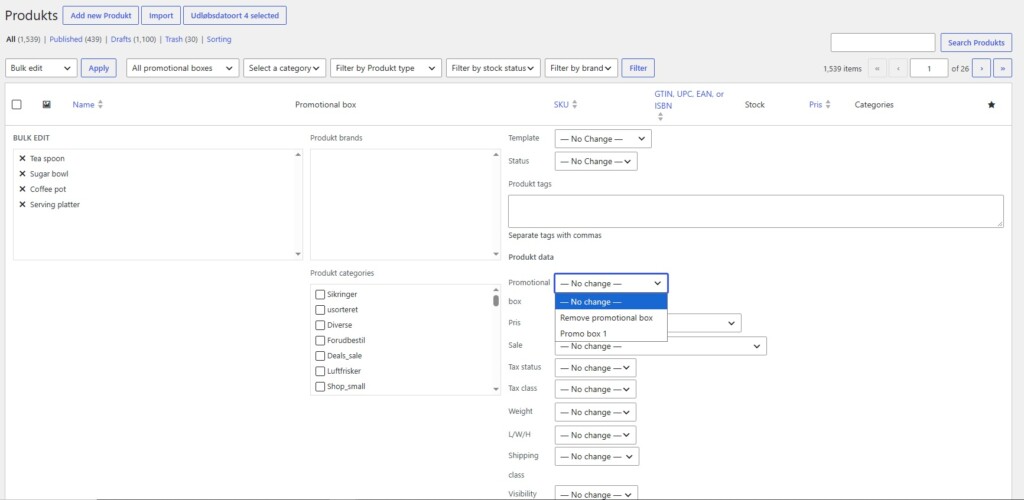Remove Coffee pot from bulk edit list
Screen dimensions: 1024x500
(22, 189)
